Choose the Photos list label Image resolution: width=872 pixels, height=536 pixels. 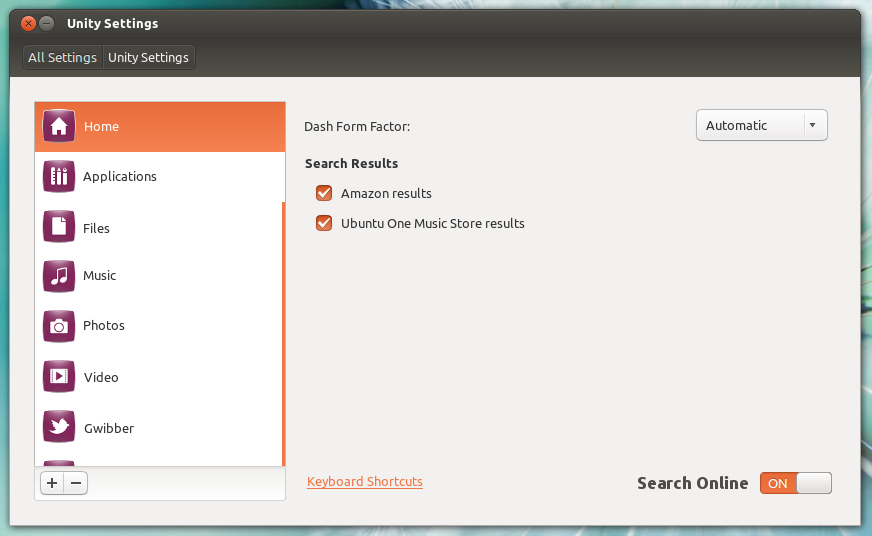click(103, 325)
